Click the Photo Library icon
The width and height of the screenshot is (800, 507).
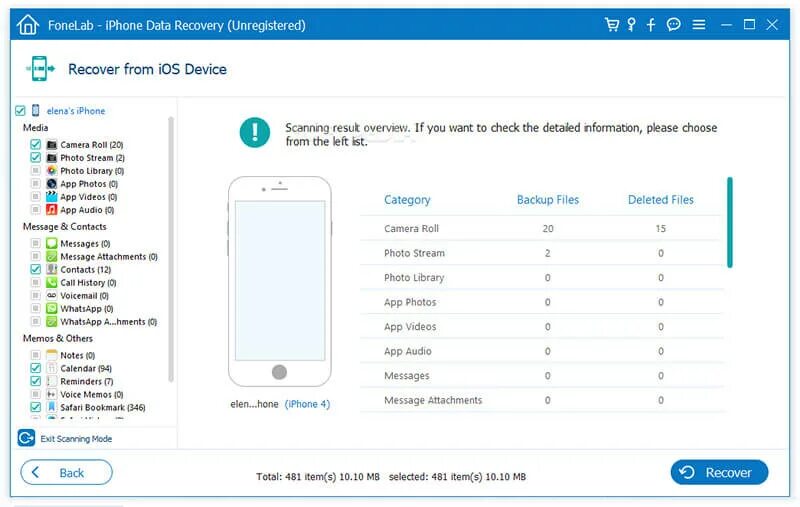(52, 171)
